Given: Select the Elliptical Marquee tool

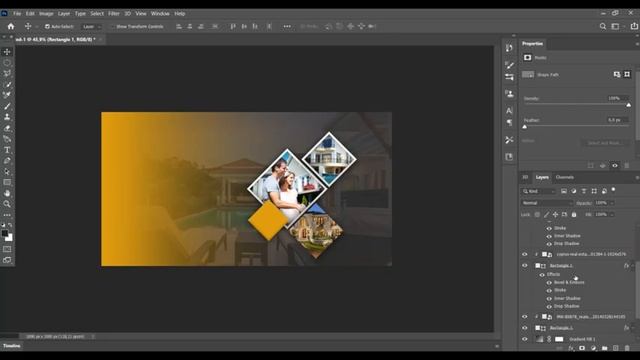Looking at the screenshot, I should click(x=7, y=62).
